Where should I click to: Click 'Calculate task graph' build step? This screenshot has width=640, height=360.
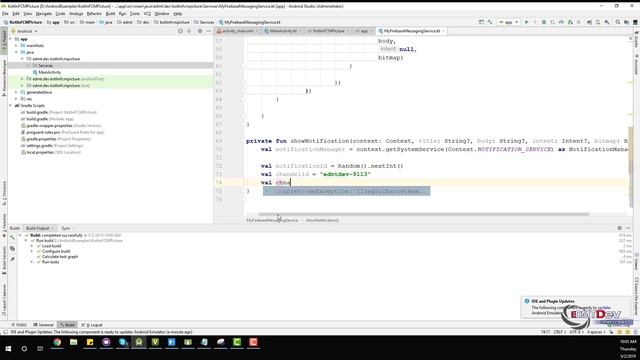(x=60, y=257)
